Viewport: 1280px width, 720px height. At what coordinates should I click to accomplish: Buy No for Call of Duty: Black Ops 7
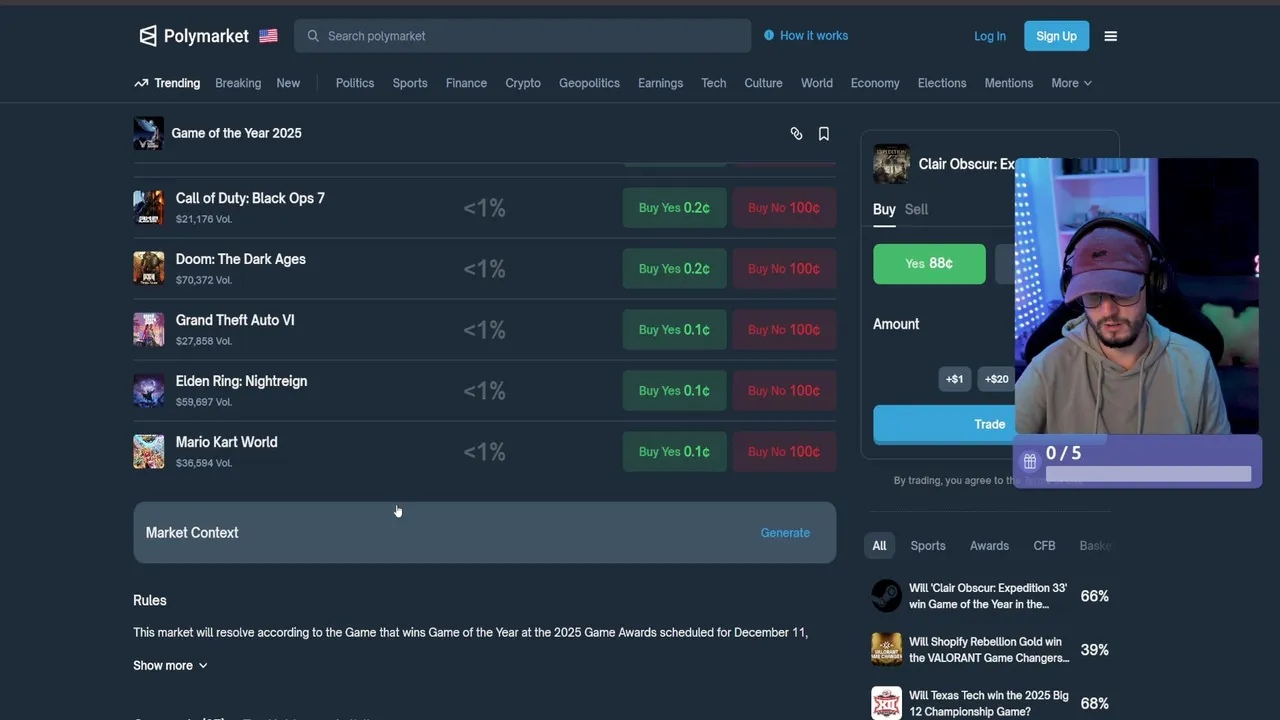(x=784, y=208)
